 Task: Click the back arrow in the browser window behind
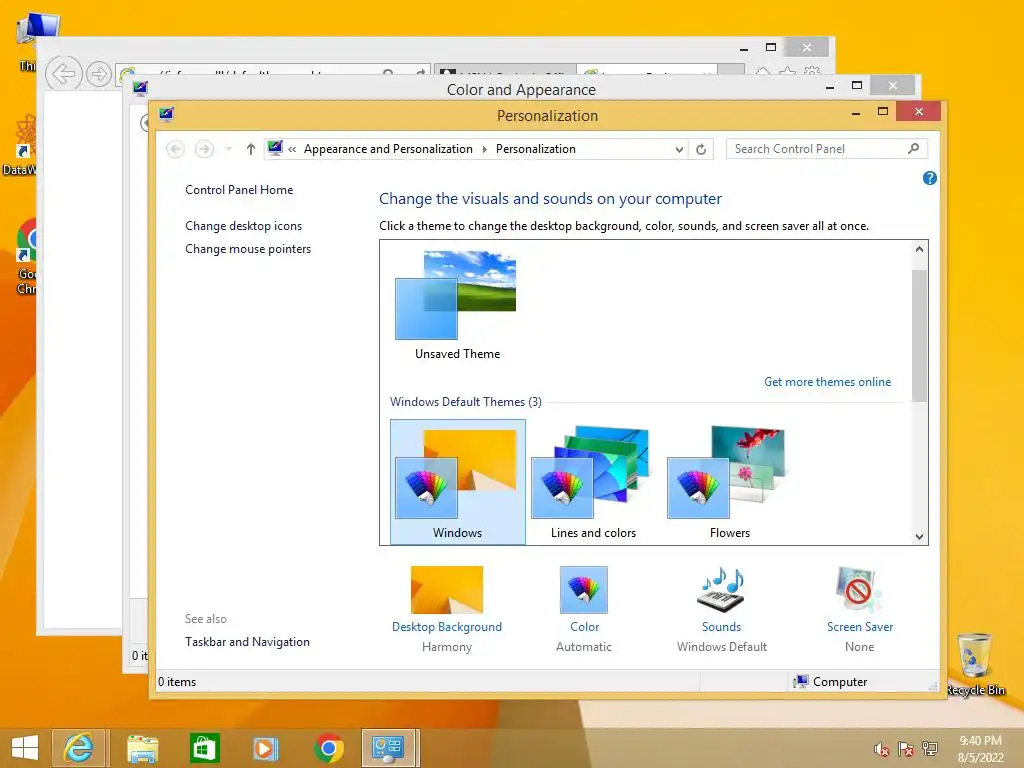pos(63,73)
